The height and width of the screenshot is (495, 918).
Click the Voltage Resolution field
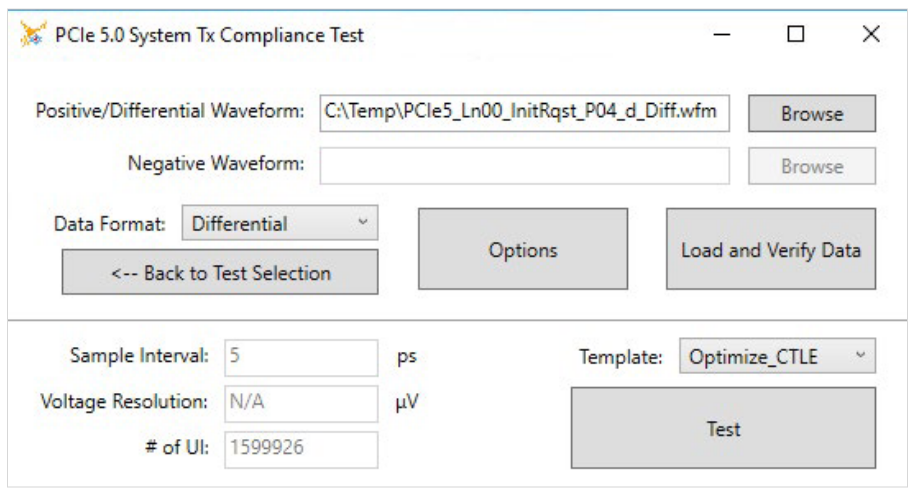(x=302, y=402)
